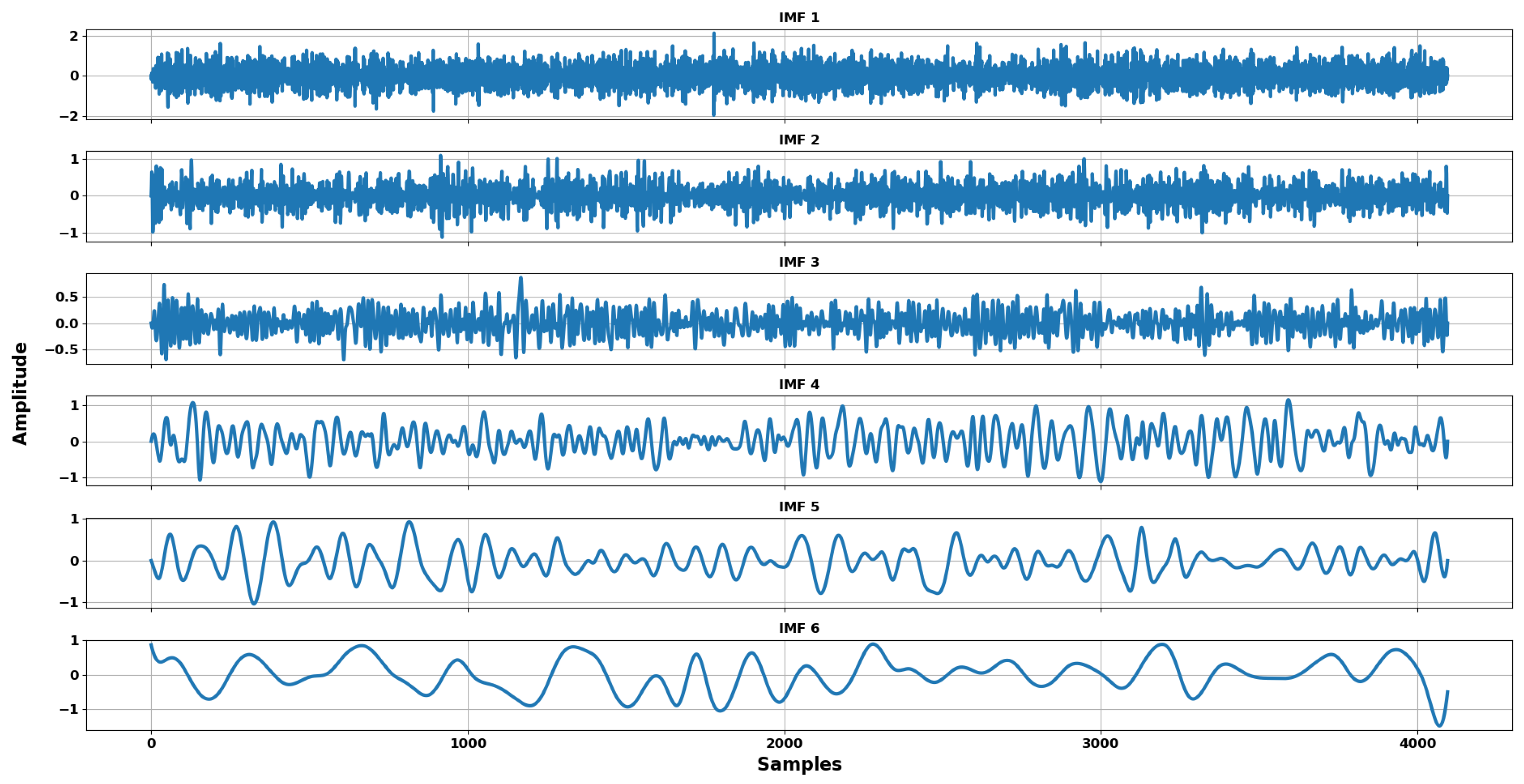Click the 3000 tick label on the x-axis

1100,743
